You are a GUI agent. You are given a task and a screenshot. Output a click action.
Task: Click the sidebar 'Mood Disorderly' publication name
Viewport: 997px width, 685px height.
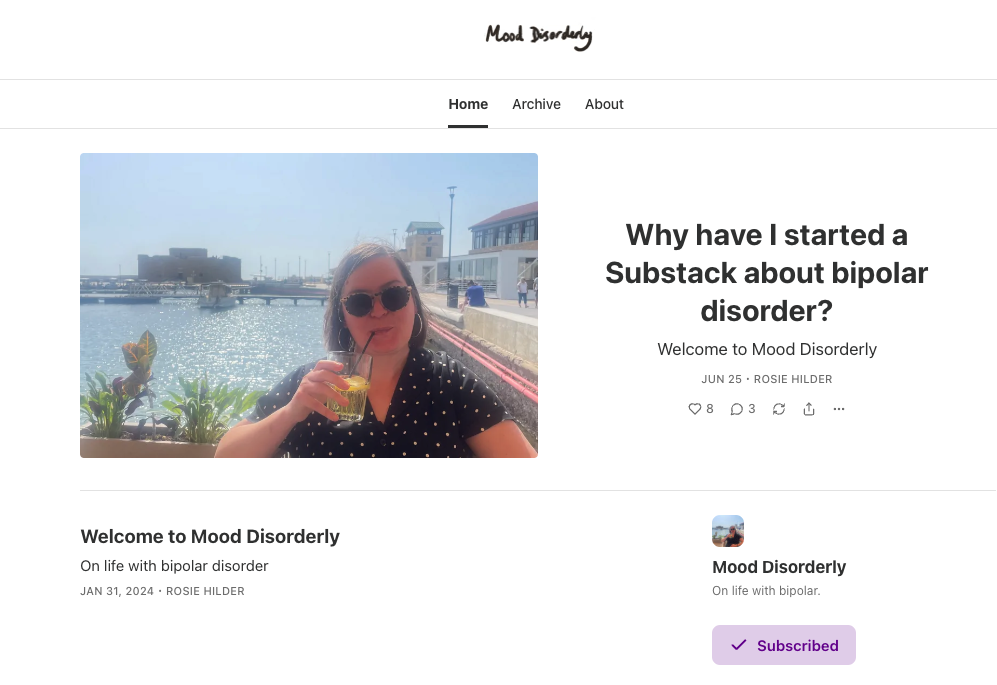tap(779, 567)
